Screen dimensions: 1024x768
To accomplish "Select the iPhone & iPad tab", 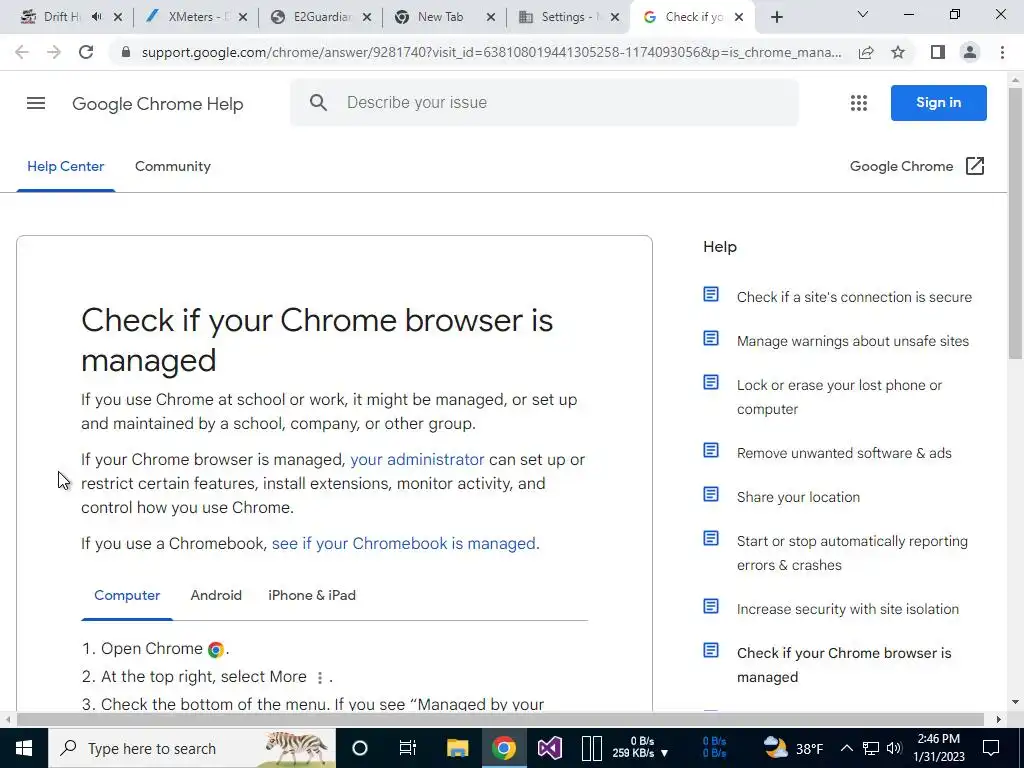I will (x=312, y=596).
